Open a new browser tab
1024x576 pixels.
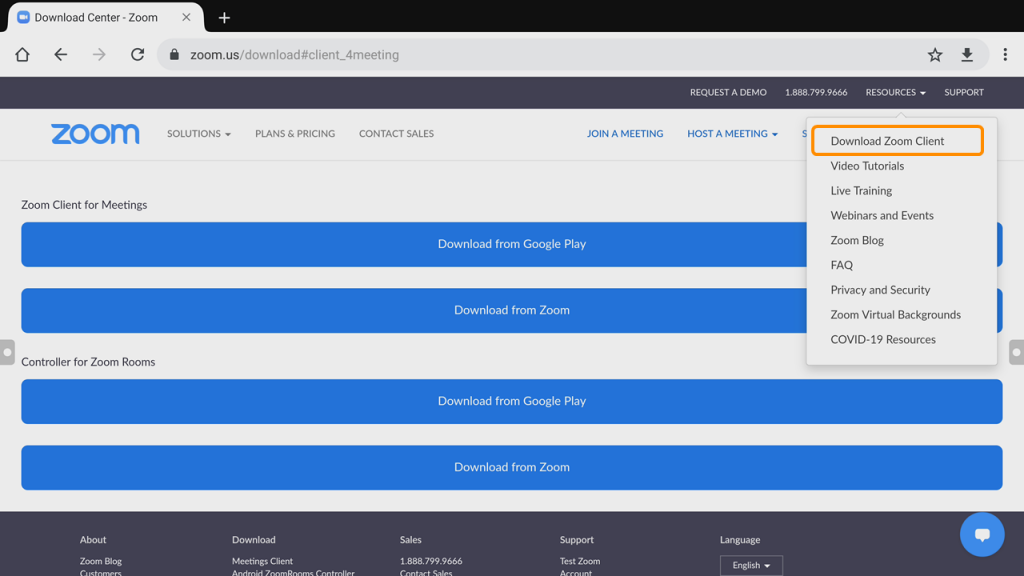point(224,17)
